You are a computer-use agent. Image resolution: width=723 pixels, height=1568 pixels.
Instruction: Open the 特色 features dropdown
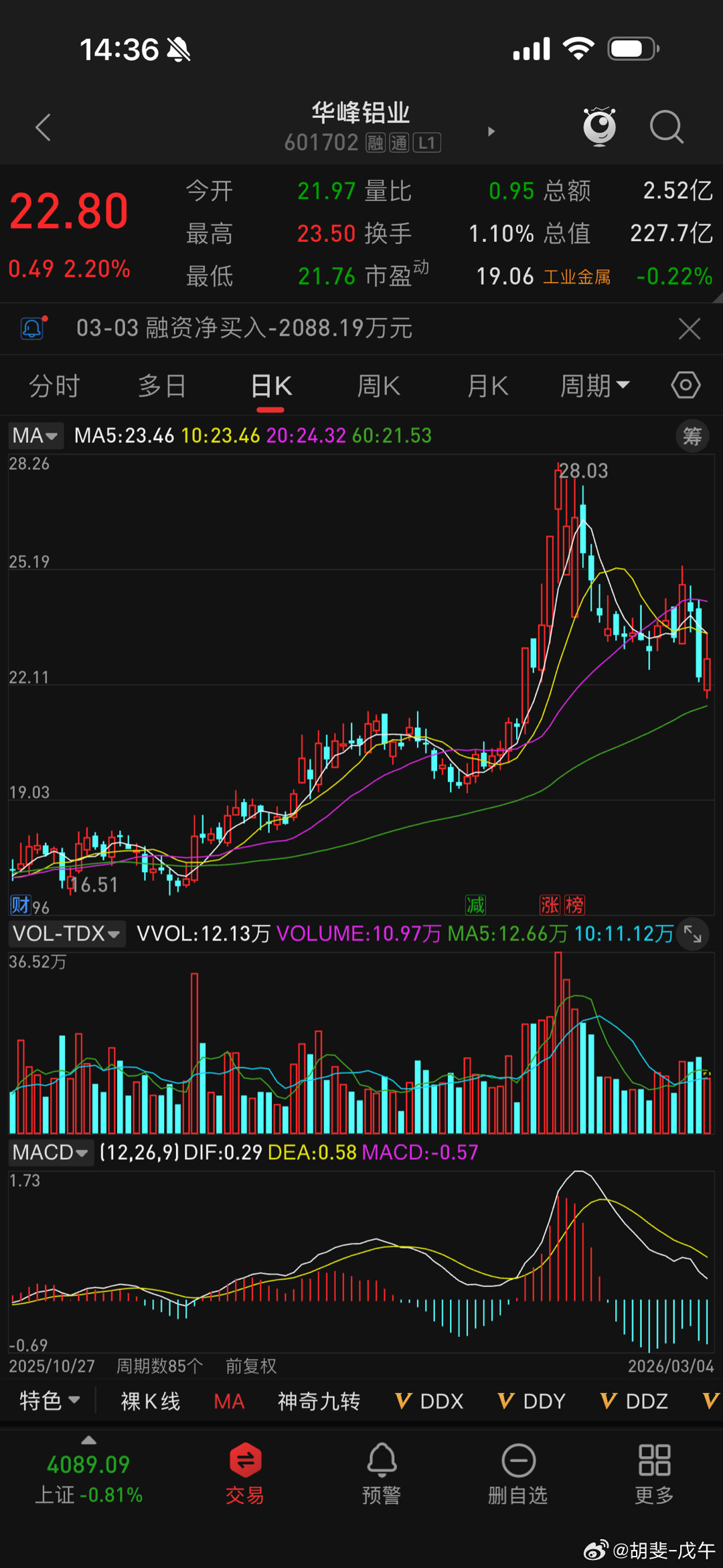(50, 1401)
